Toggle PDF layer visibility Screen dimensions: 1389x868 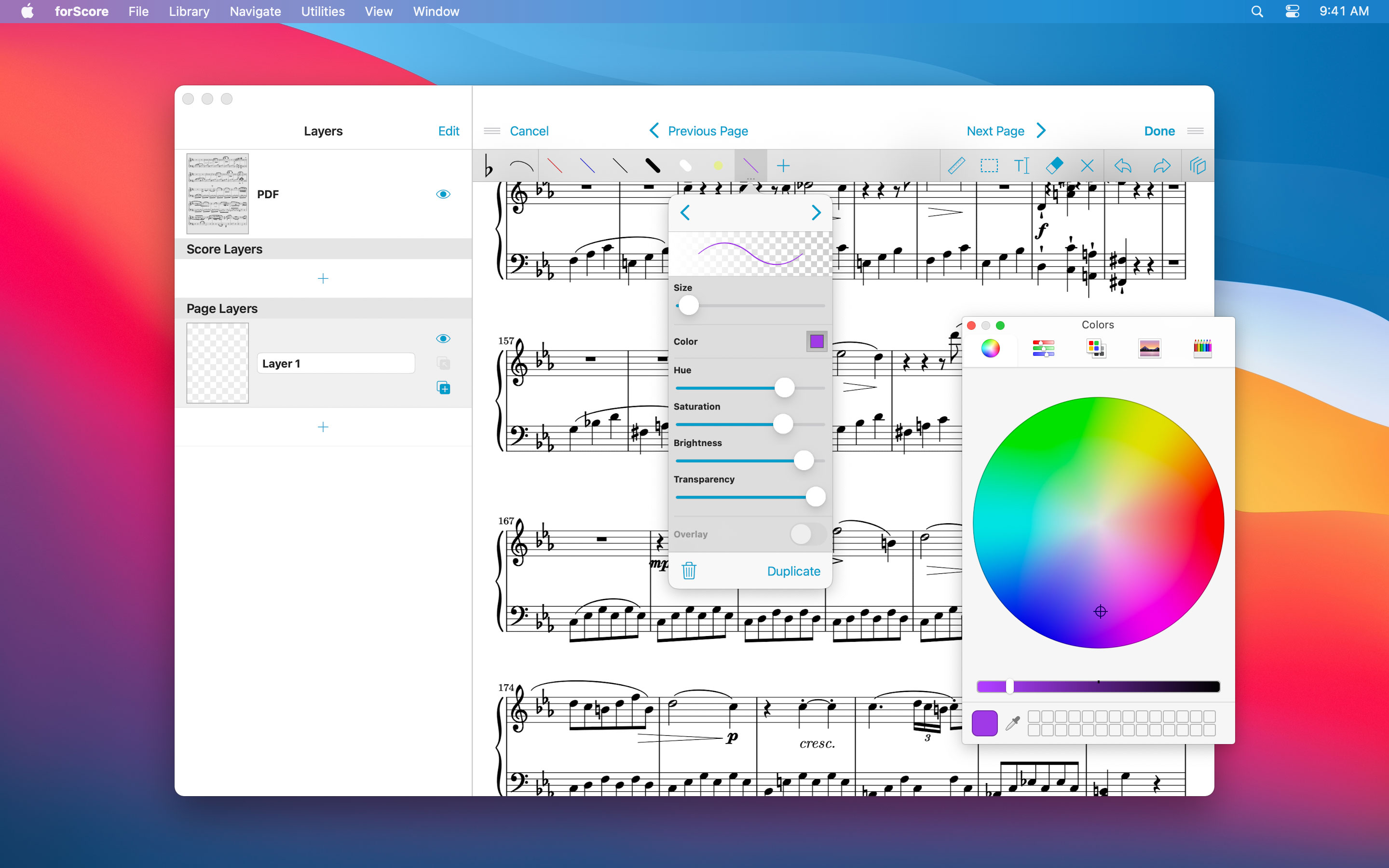pyautogui.click(x=443, y=194)
